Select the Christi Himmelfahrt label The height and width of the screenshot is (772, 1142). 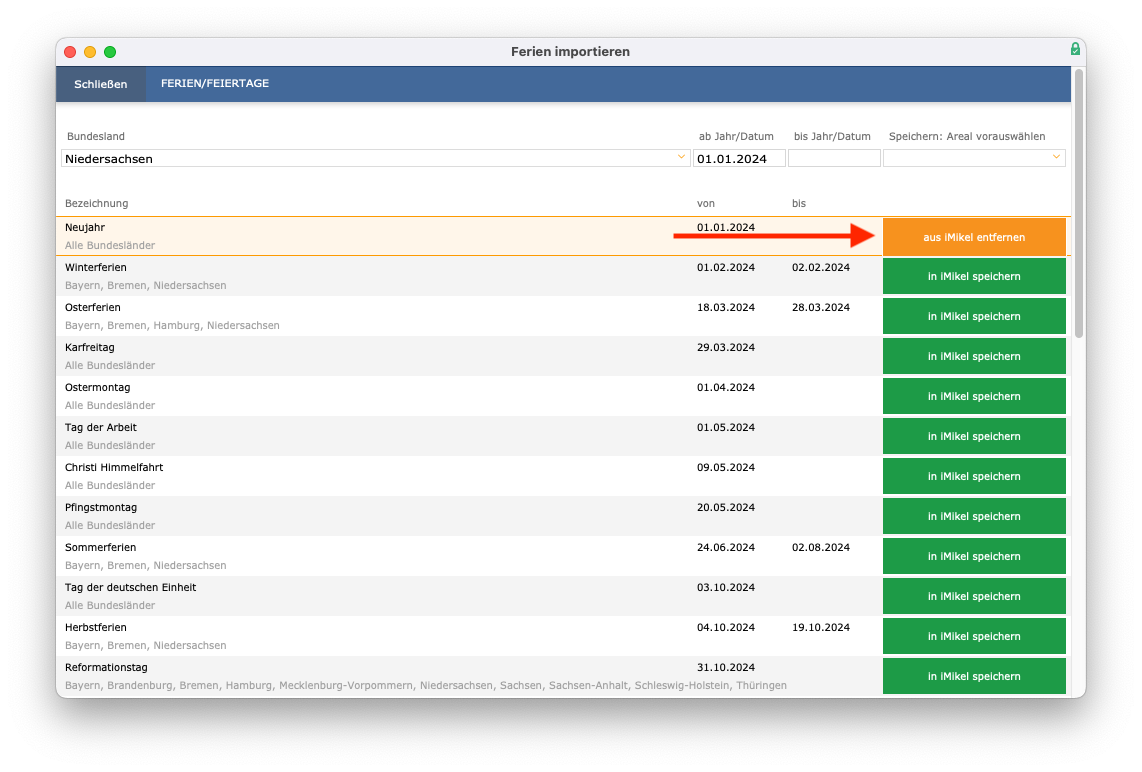(x=114, y=468)
